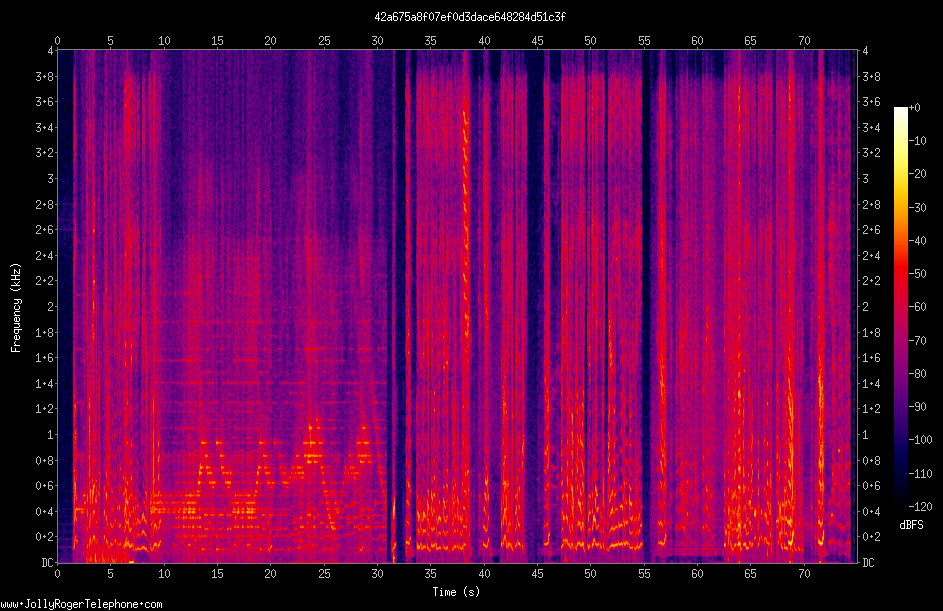Click '1.8' on the right frequency axis
943x611 pixels.
click(x=871, y=333)
